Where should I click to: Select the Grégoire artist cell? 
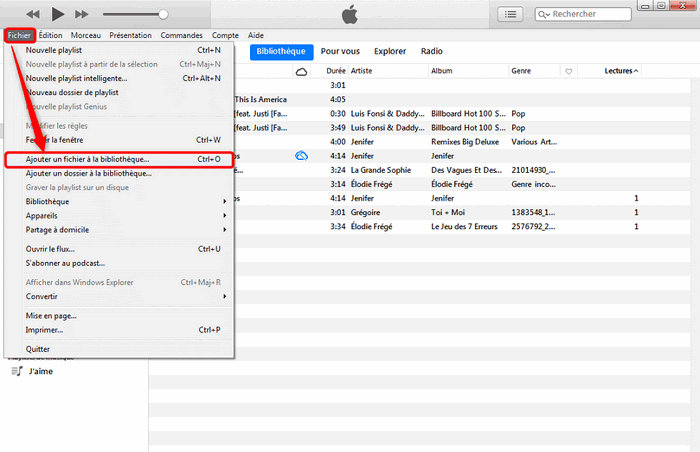click(x=365, y=213)
